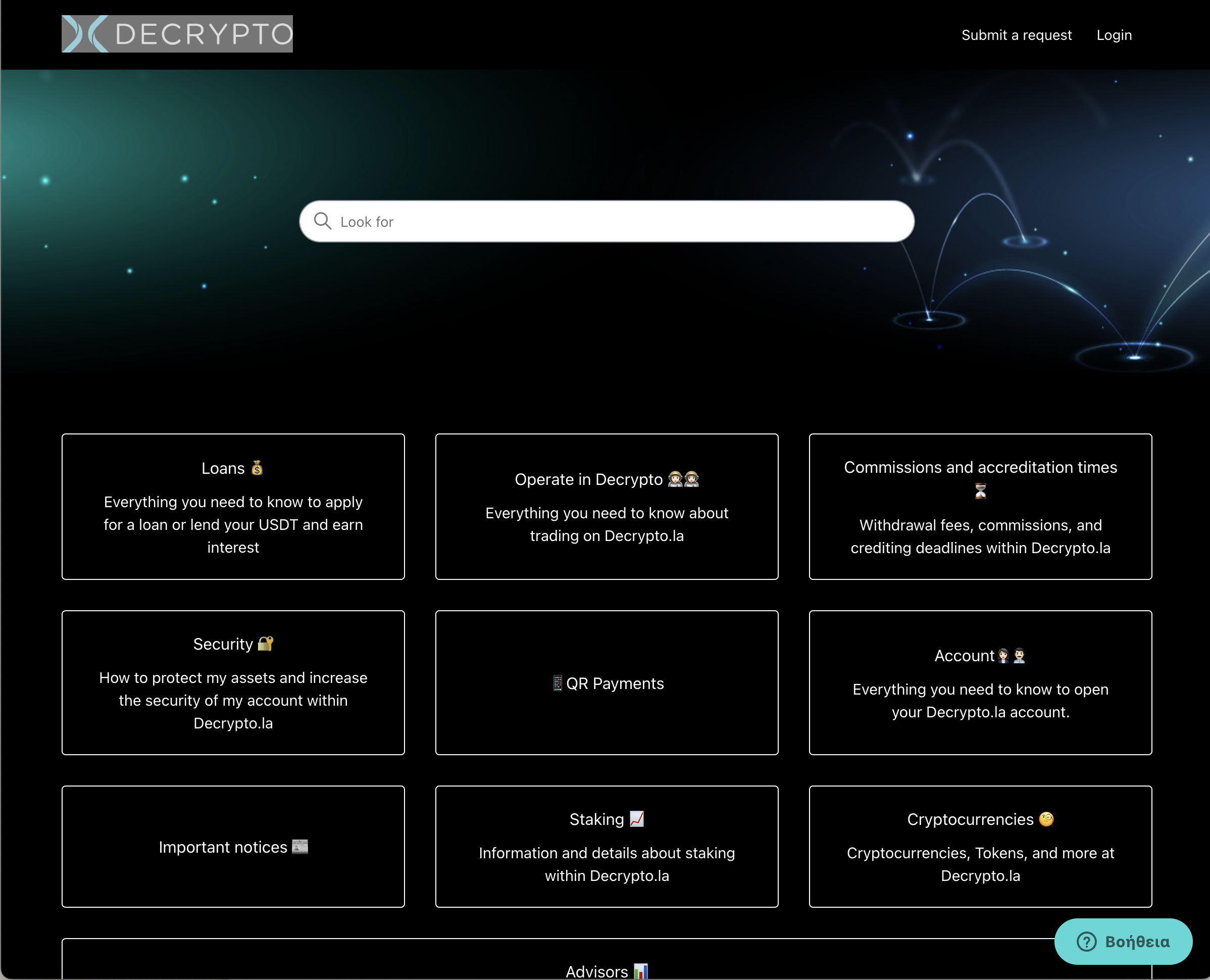Click the Loans card description text
Image resolution: width=1210 pixels, height=980 pixels.
(233, 524)
